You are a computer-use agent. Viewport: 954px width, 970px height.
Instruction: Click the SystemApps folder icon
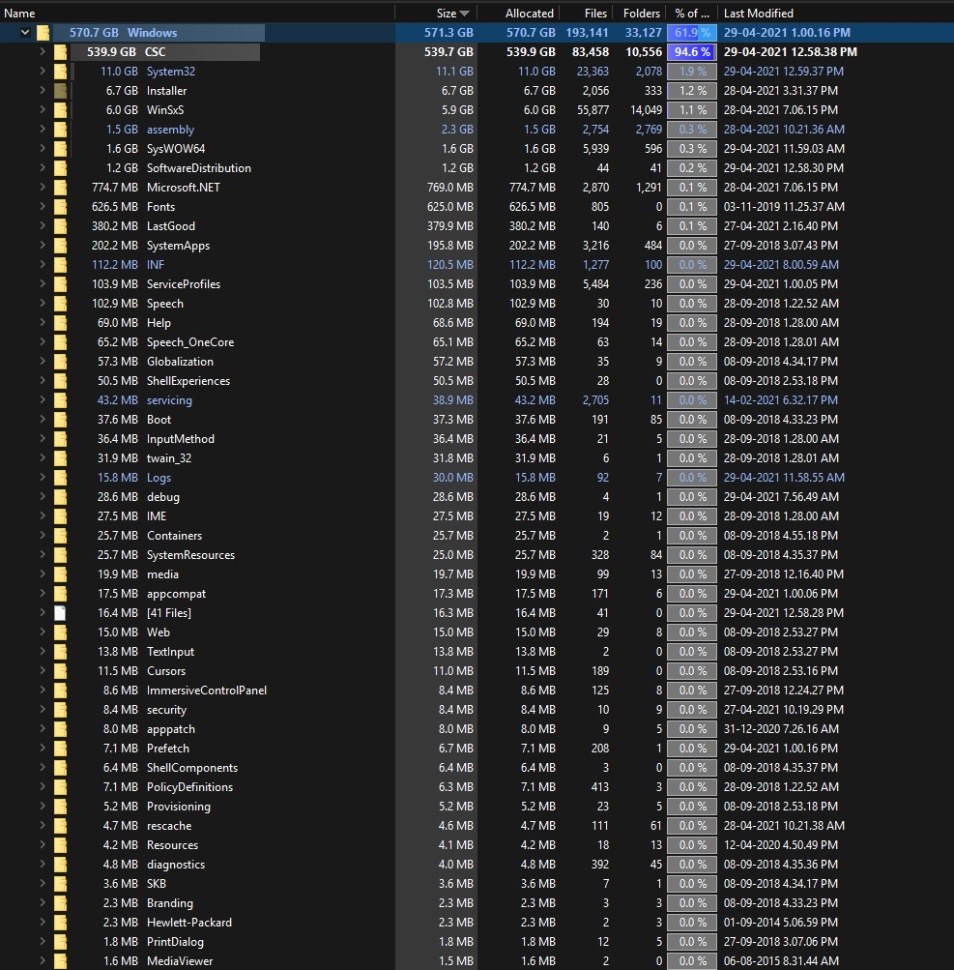click(60, 245)
